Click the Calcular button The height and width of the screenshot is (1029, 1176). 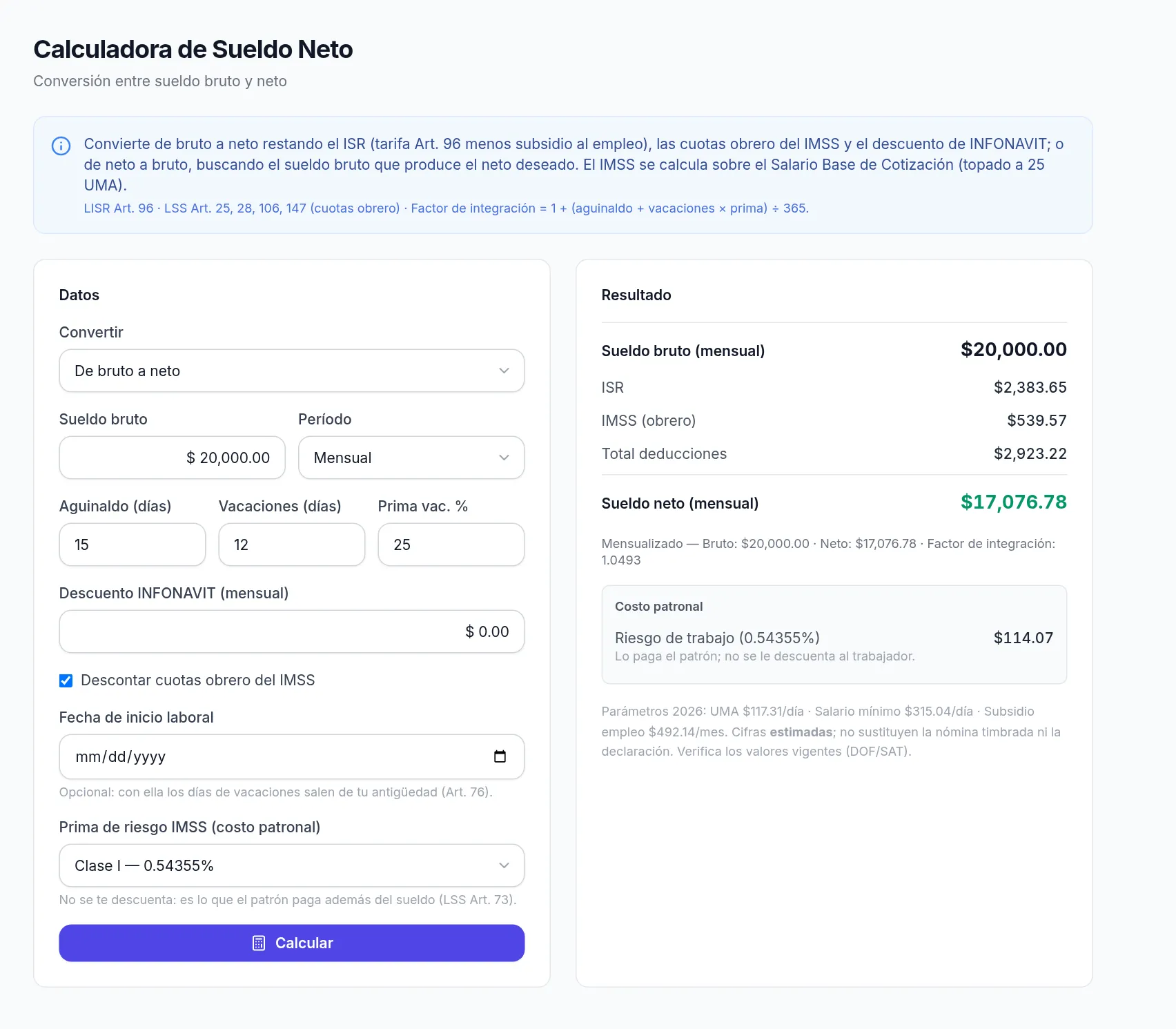point(292,943)
